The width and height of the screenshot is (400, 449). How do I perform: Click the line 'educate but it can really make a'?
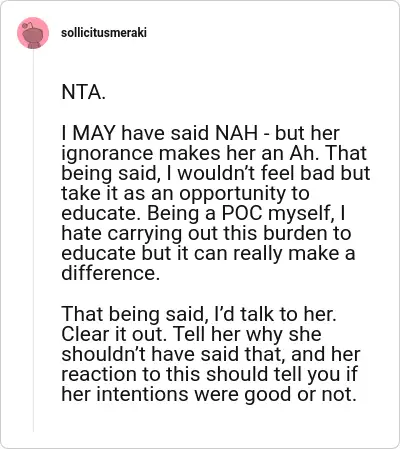(208, 253)
